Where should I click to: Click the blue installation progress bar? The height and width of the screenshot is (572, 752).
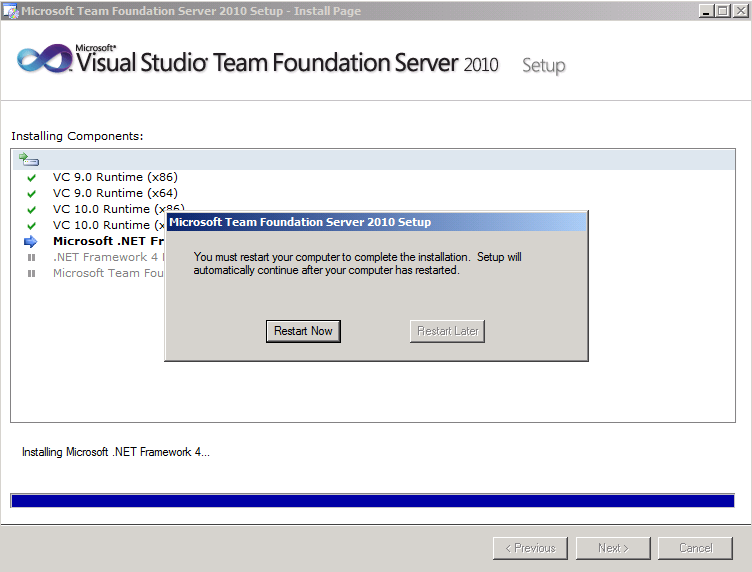373,501
